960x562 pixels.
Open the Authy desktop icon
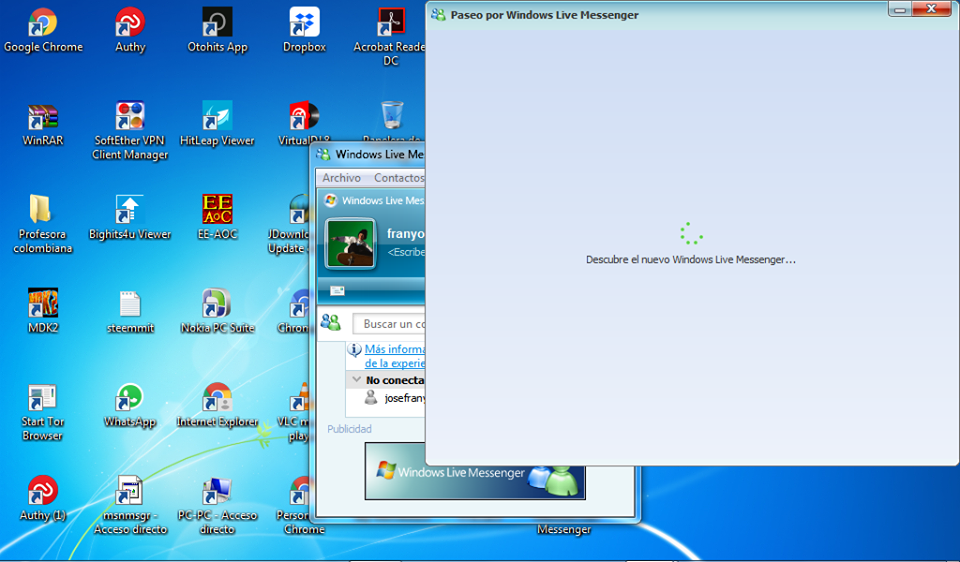130,31
